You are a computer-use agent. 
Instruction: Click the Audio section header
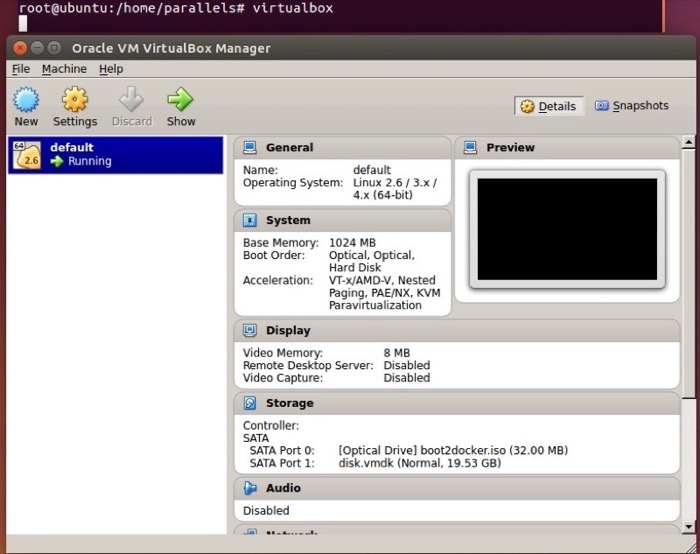pos(457,488)
